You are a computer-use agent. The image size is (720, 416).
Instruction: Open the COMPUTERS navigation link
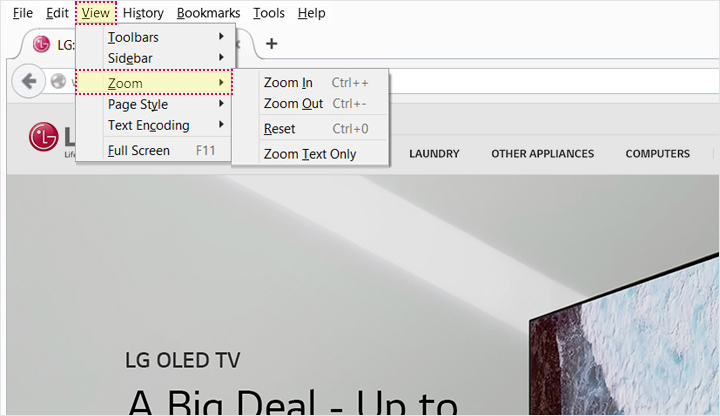tap(657, 154)
